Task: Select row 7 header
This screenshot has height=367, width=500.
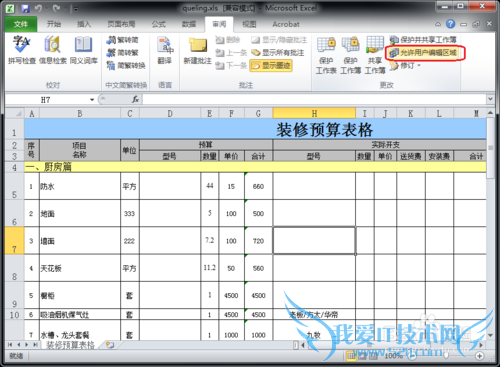Action: pos(14,240)
